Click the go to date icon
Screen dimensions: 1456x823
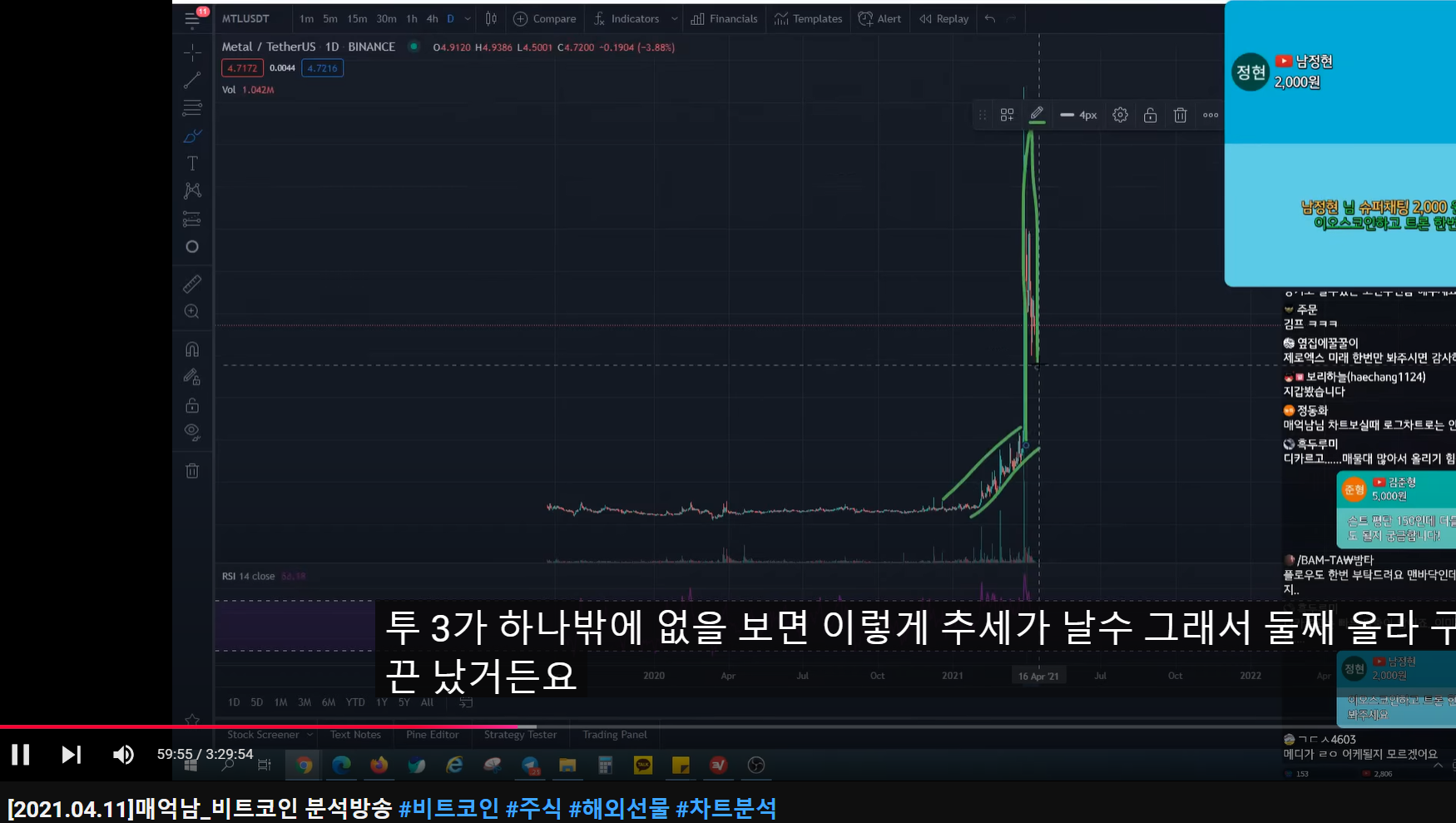(x=466, y=702)
